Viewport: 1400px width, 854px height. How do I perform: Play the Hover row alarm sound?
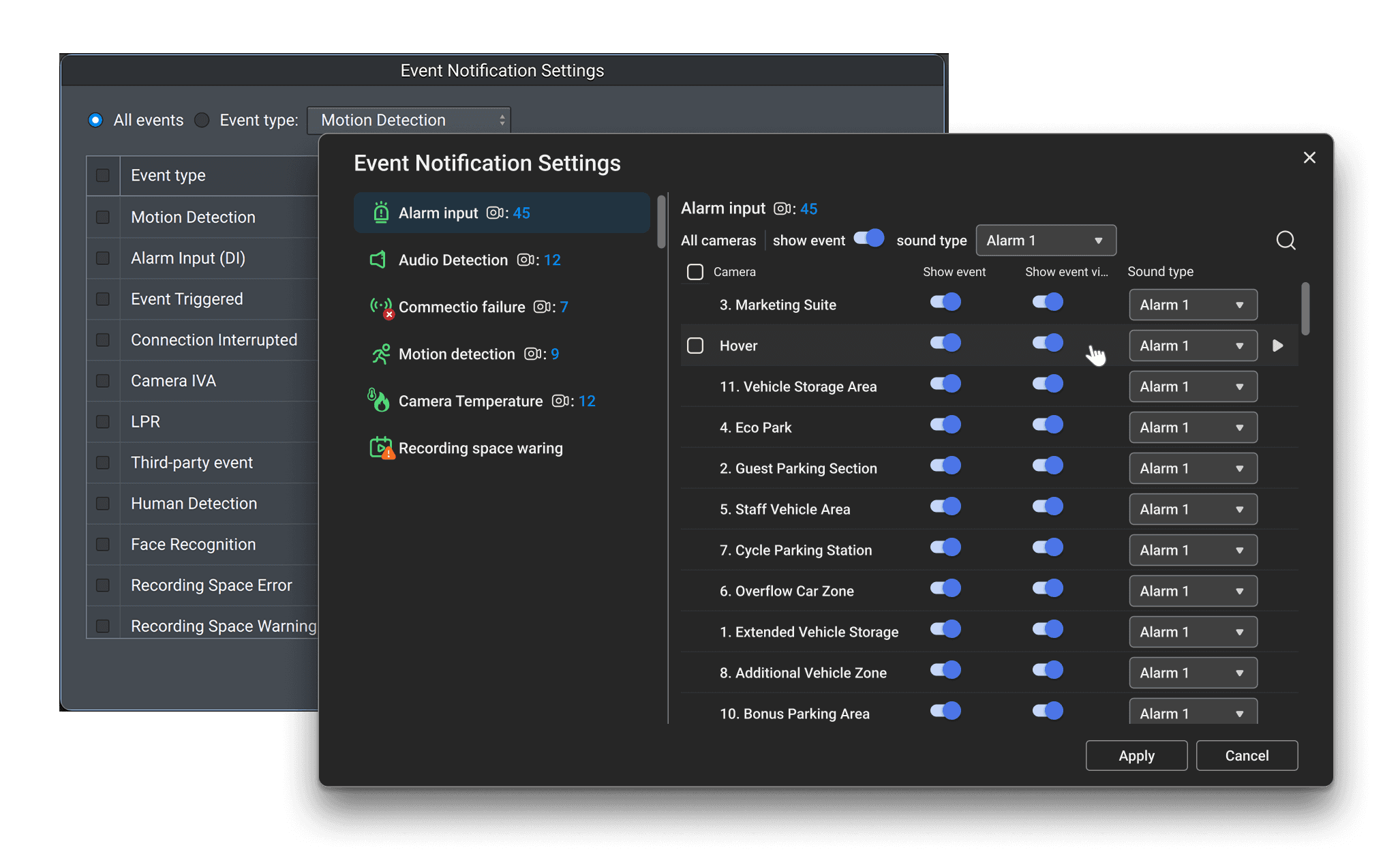tap(1278, 346)
